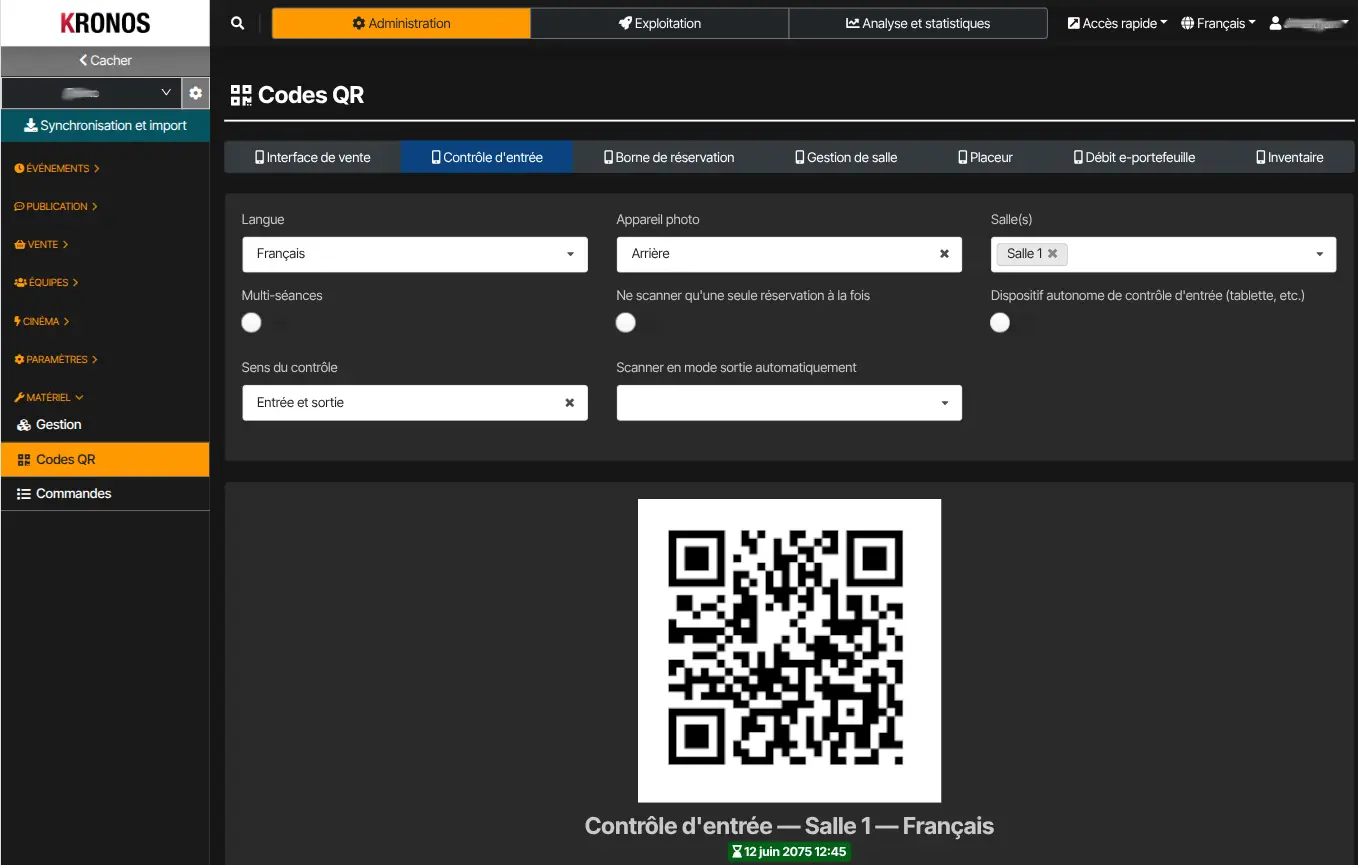The width and height of the screenshot is (1358, 865).
Task: Expand the VENTE menu
Action: pos(41,244)
